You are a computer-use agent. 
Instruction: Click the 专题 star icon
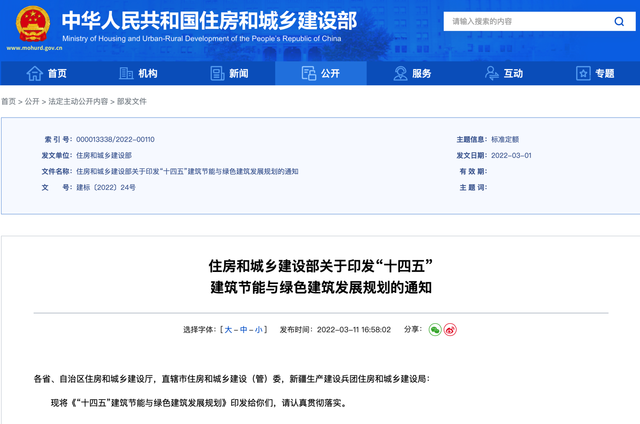pos(583,73)
